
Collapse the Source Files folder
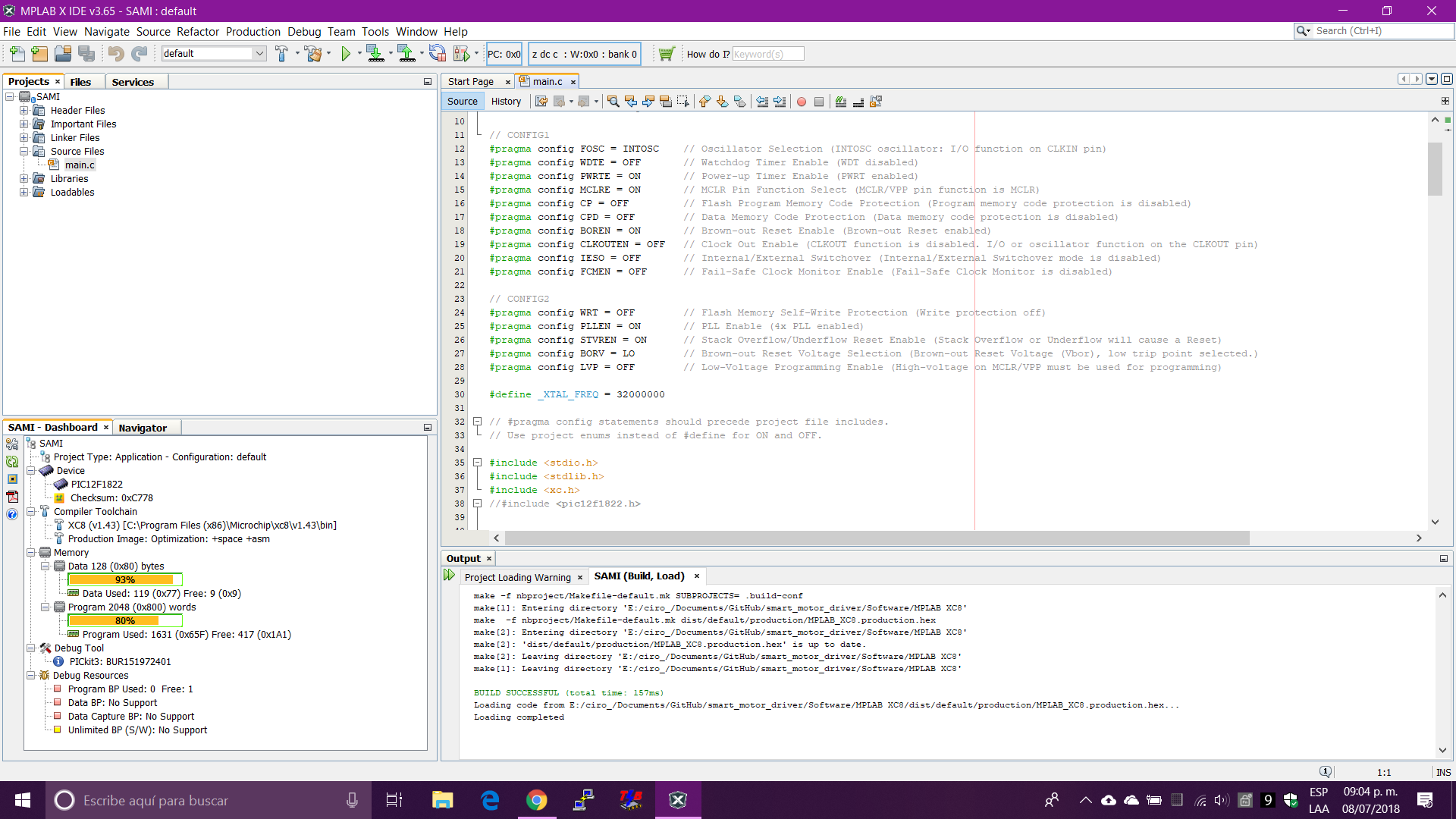tap(24, 152)
